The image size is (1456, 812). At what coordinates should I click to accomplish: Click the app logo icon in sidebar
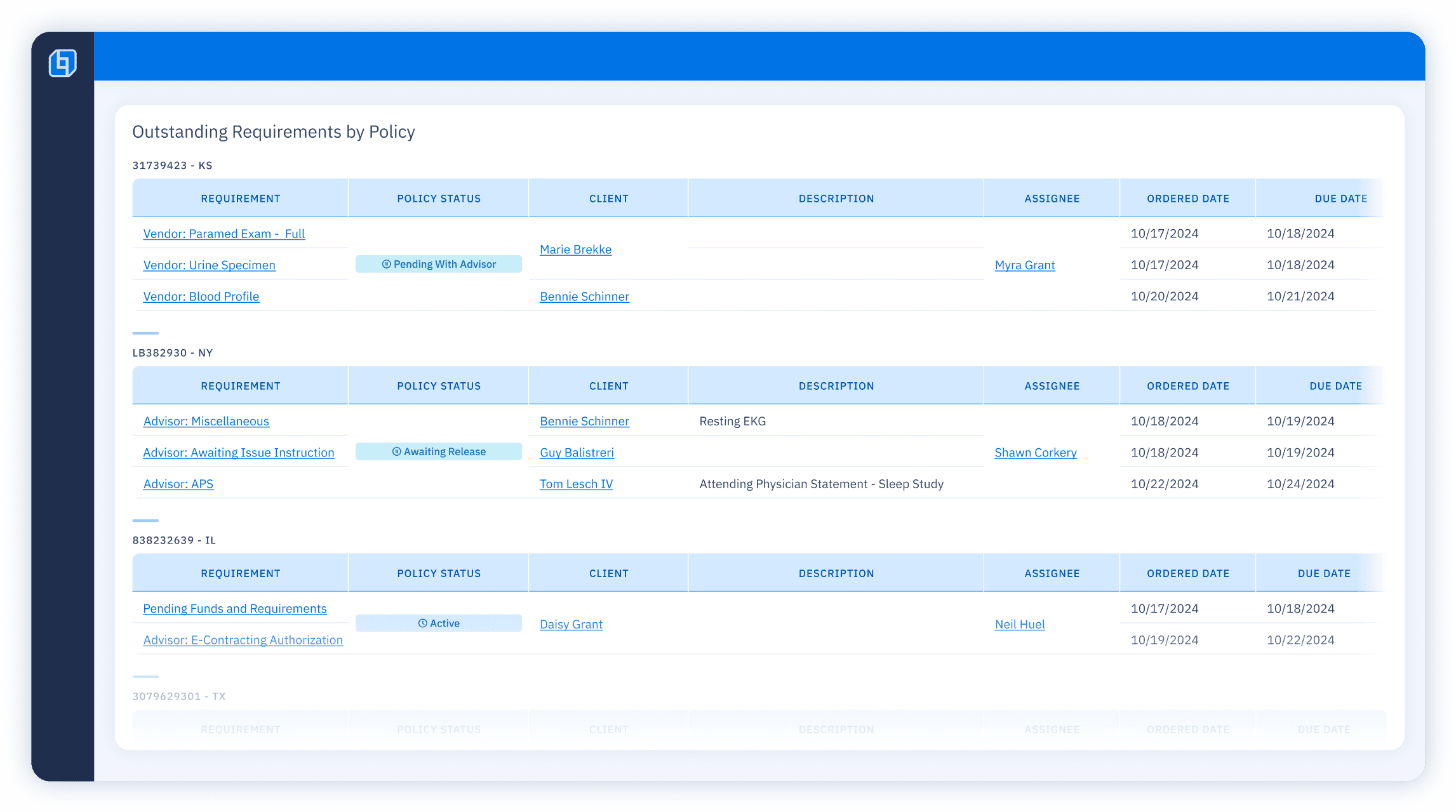[x=63, y=63]
